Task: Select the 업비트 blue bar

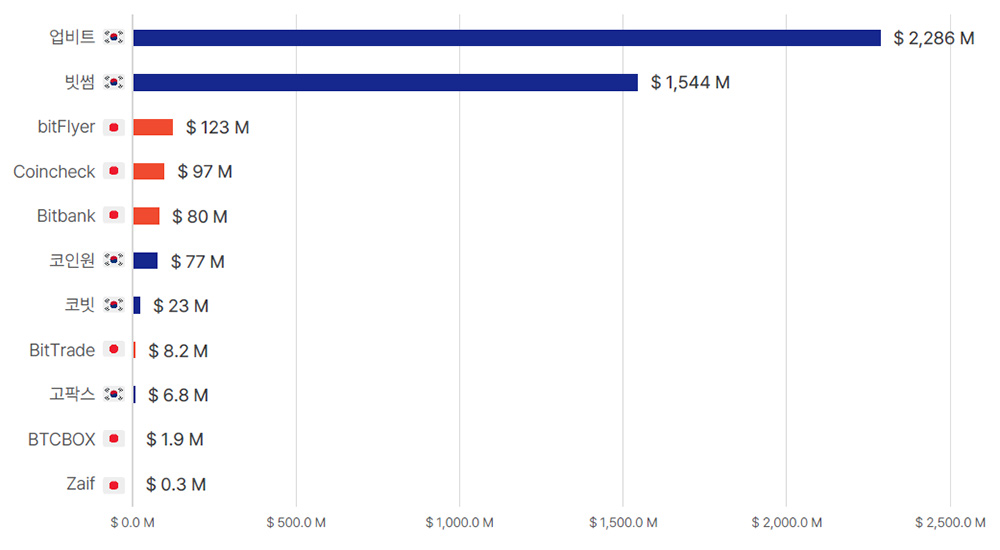Action: 507,38
